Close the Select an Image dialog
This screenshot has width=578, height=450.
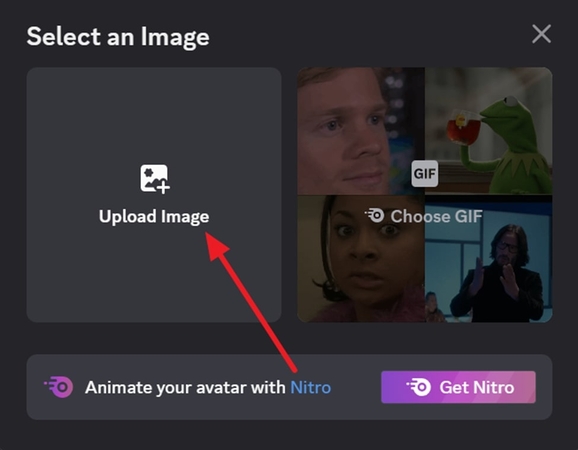pos(541,34)
